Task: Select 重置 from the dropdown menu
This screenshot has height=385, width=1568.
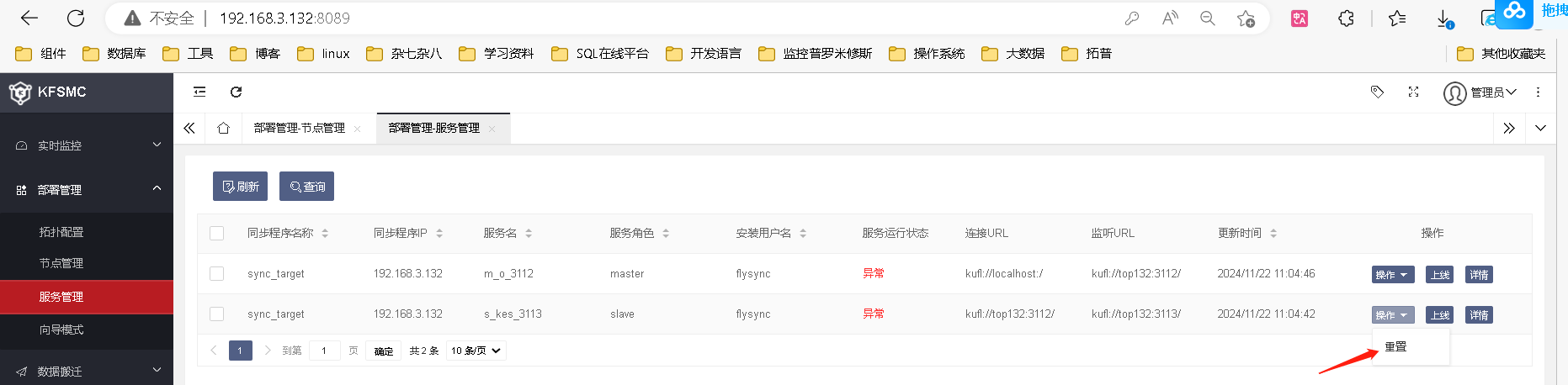Action: click(1395, 346)
